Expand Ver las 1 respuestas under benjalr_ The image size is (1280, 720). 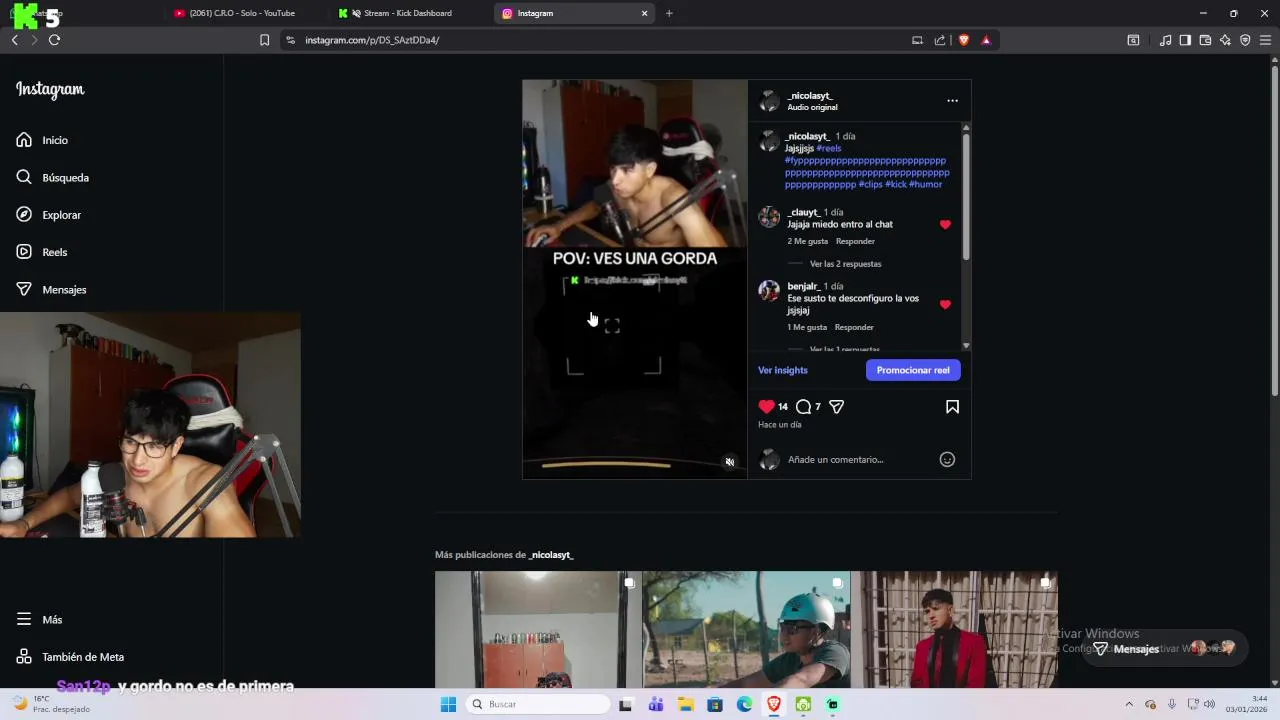(845, 349)
